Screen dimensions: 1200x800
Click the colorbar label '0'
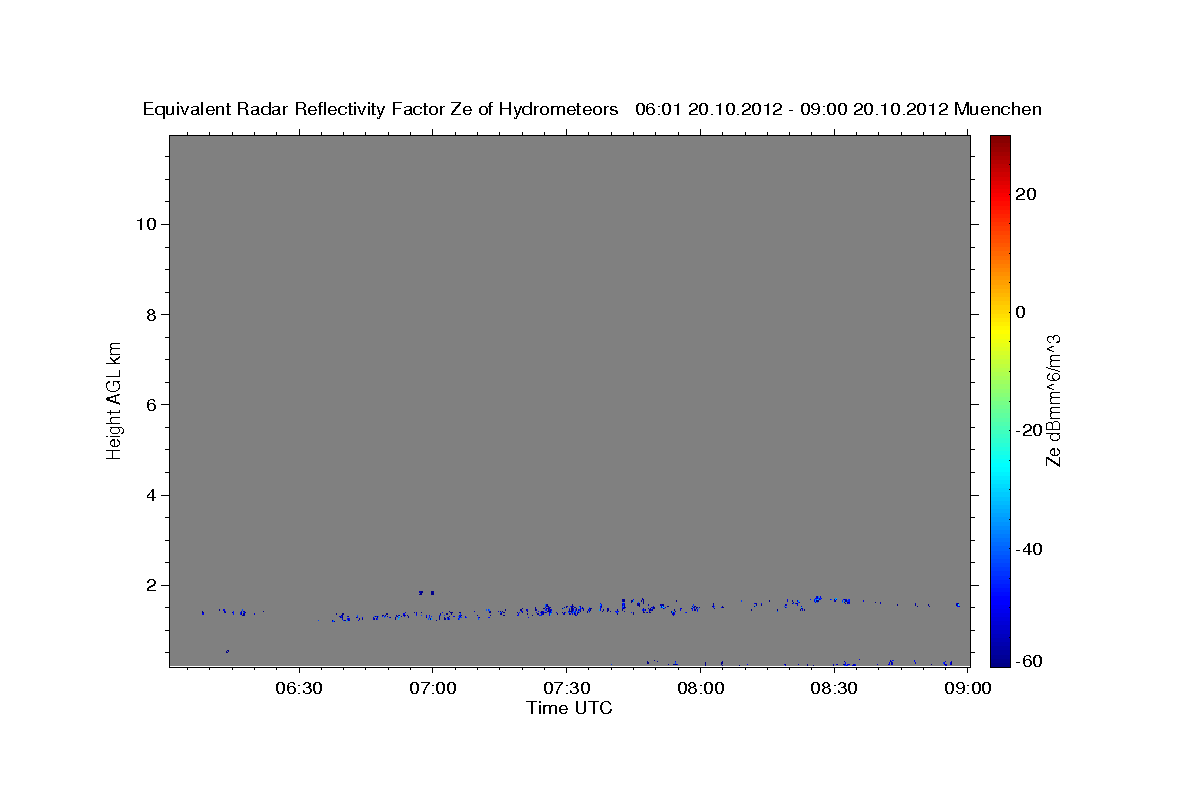pyautogui.click(x=1020, y=312)
